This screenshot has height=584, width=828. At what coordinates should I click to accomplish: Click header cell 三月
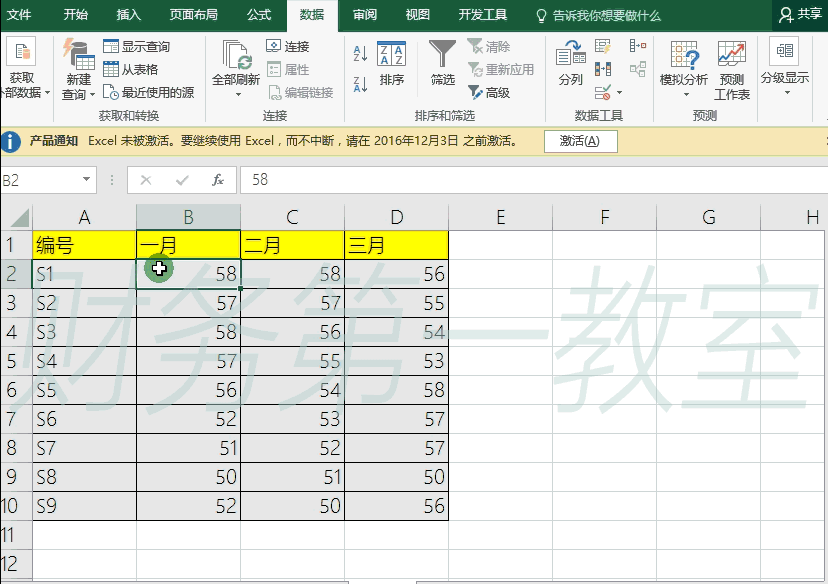[396, 245]
